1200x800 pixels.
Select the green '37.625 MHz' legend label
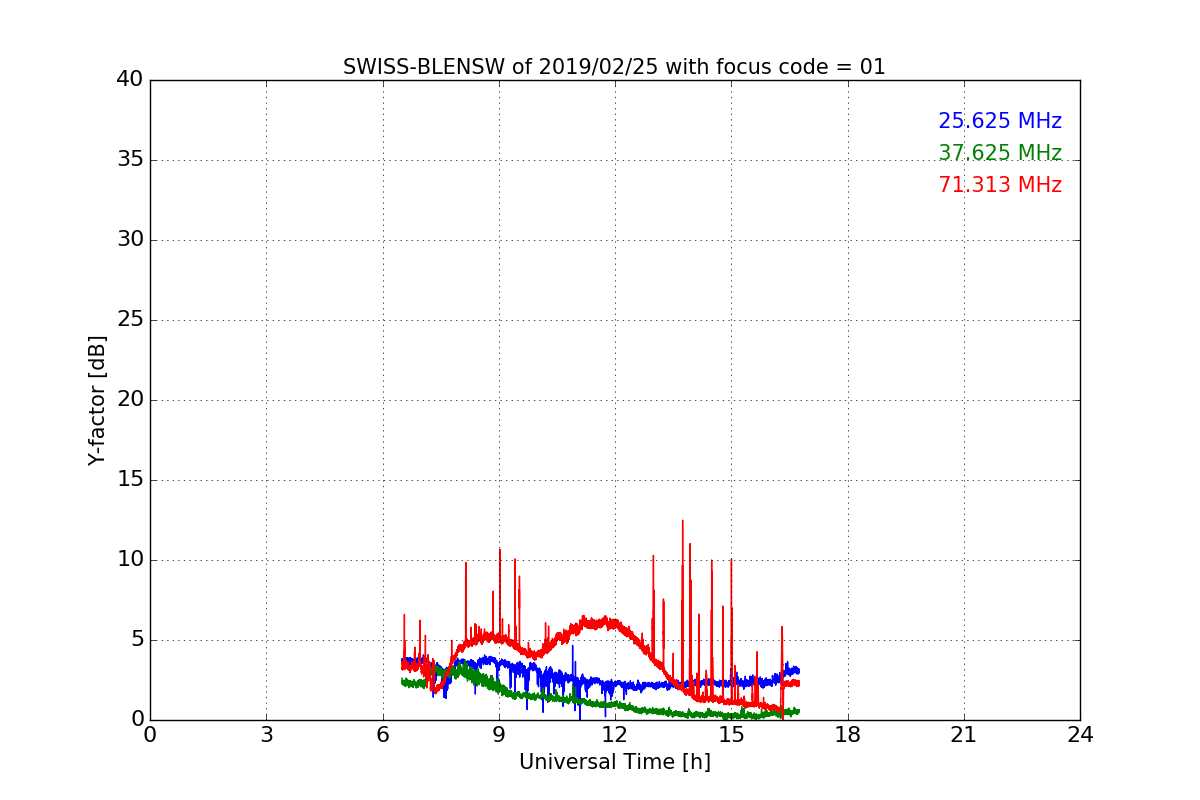click(x=1000, y=153)
